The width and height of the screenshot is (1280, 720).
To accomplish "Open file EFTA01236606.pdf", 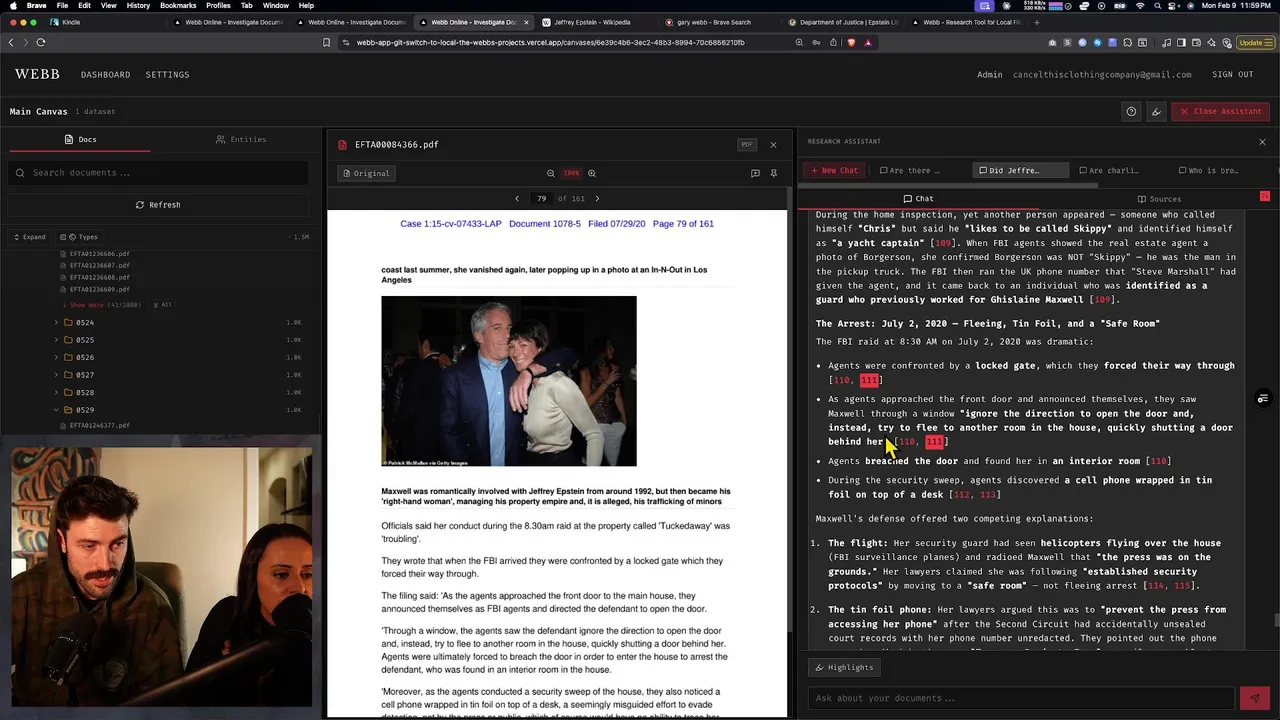I will click(x=99, y=254).
